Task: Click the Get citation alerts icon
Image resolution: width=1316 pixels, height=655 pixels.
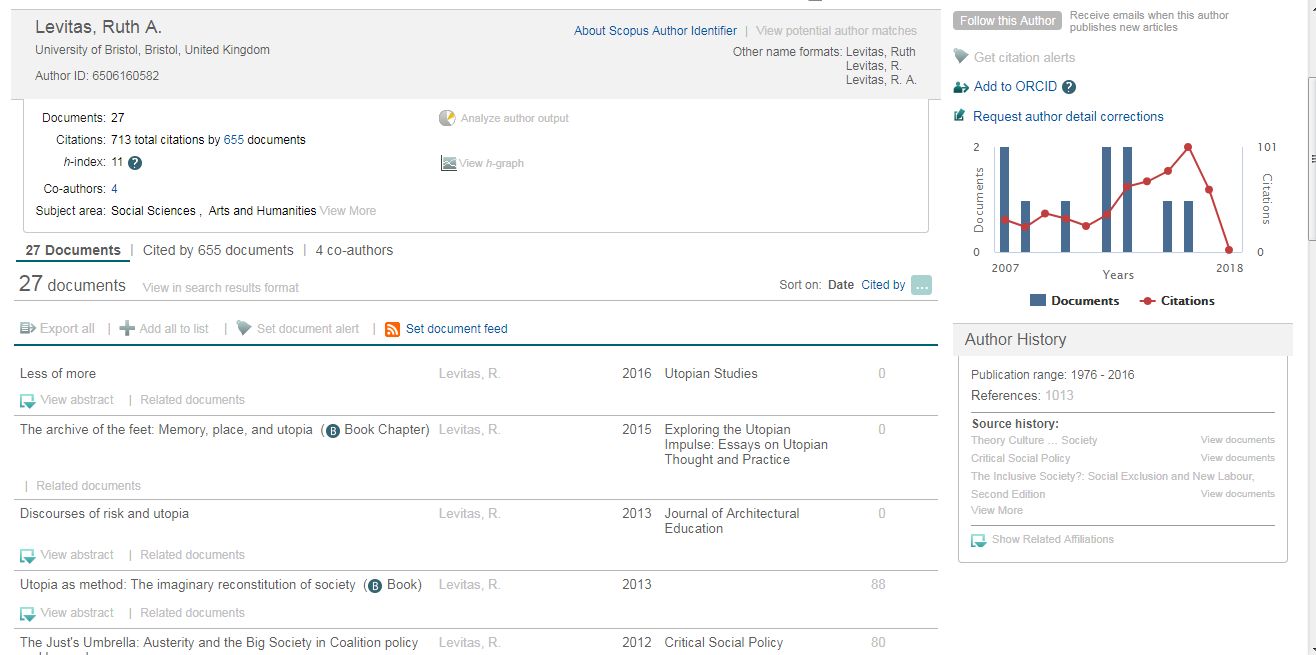Action: pos(961,57)
